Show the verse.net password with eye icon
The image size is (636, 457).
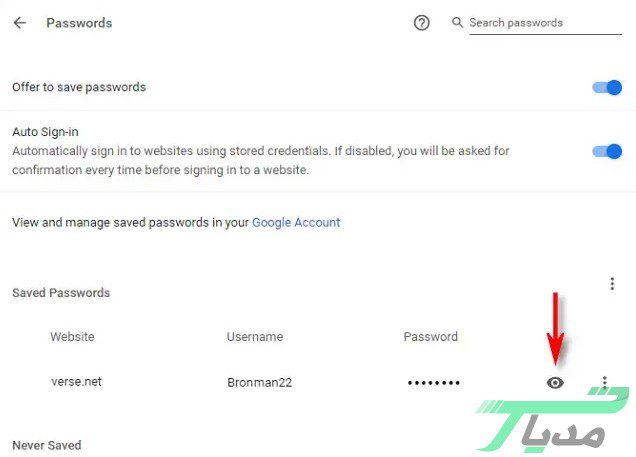tap(555, 382)
